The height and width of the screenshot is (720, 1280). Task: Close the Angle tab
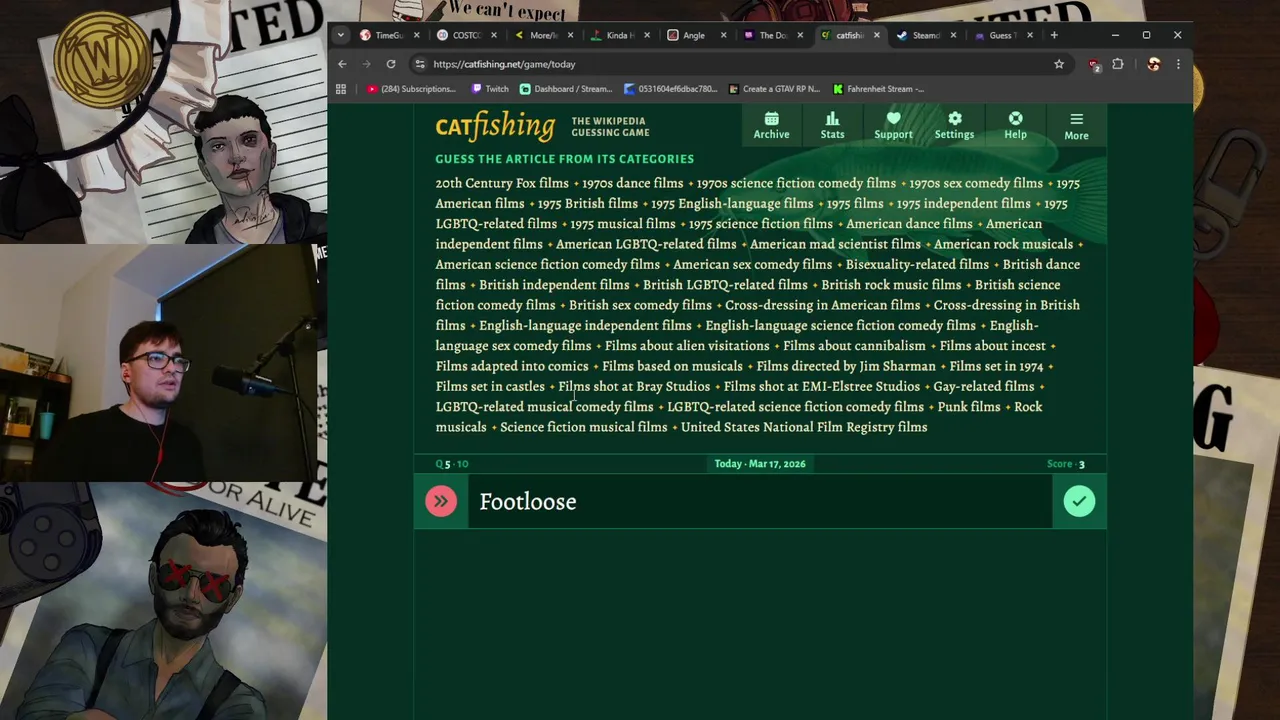pyautogui.click(x=722, y=35)
